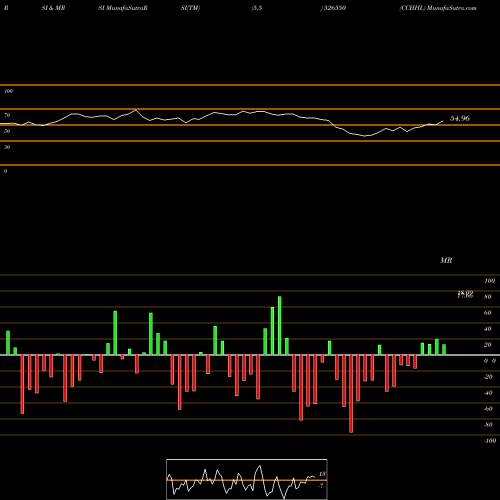
Task: Click the MR axis label -80
Action: point(488,425)
